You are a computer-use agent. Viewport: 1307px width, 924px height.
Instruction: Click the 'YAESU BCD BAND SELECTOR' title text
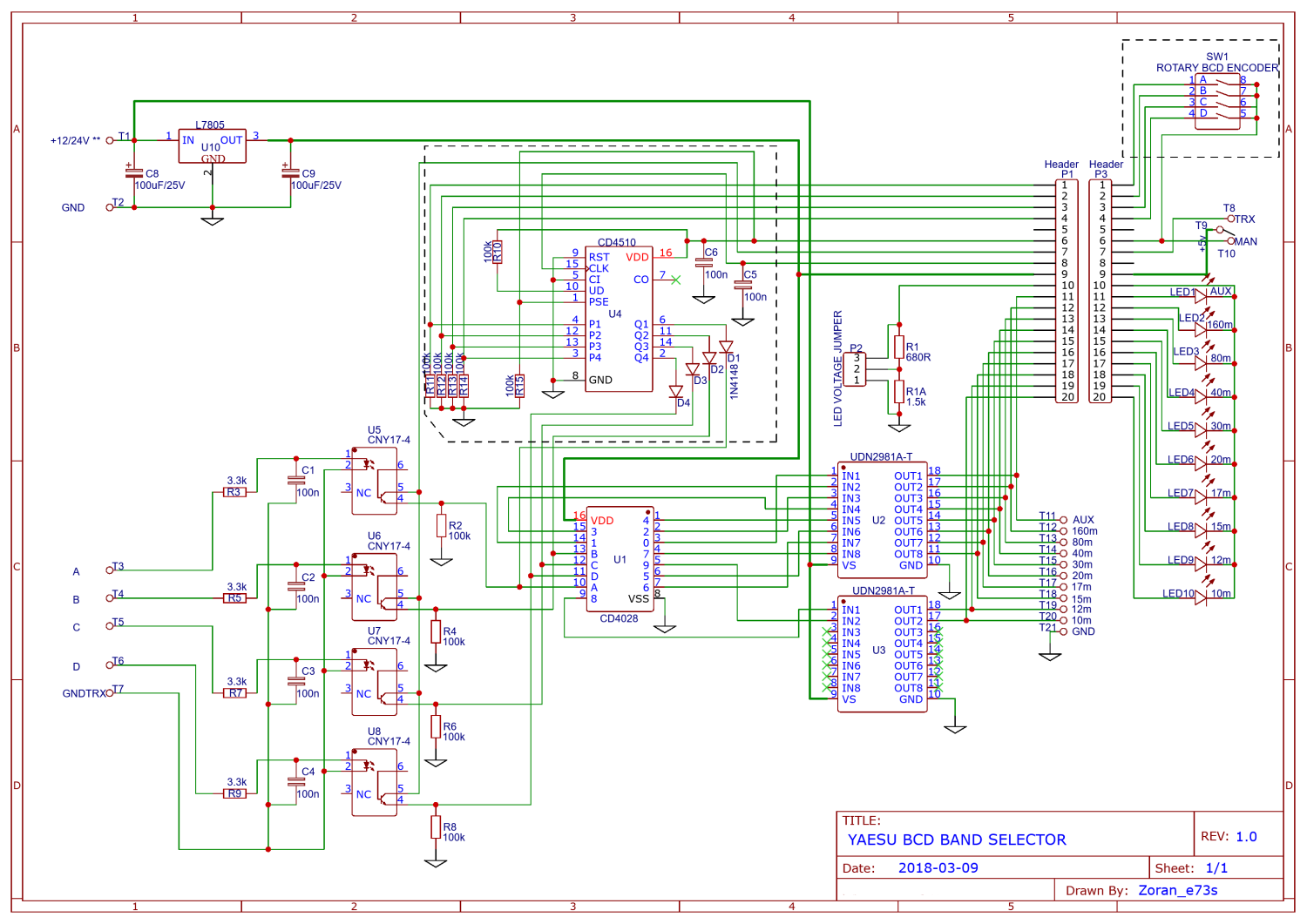click(957, 840)
